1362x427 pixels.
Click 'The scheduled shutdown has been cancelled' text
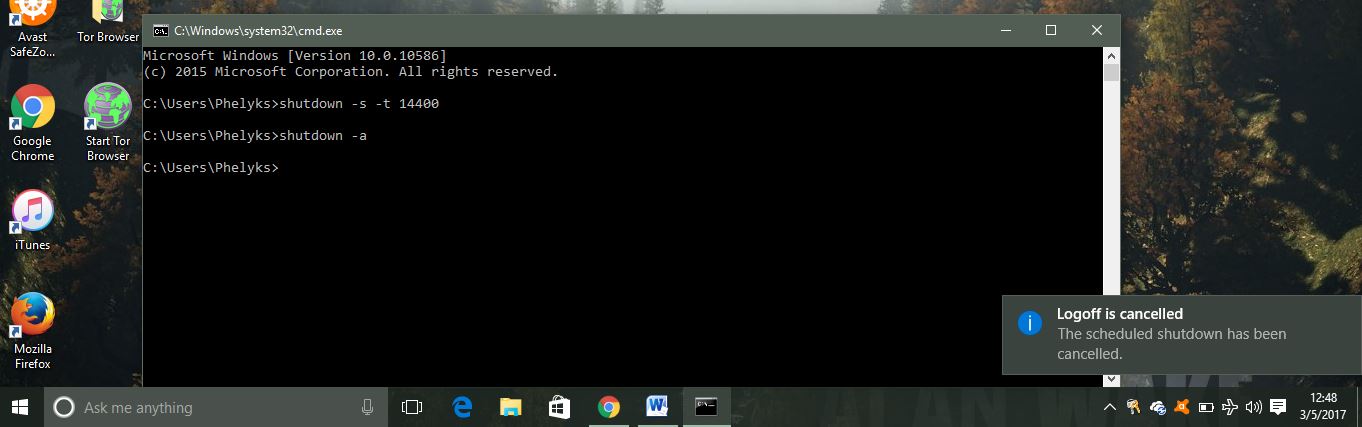point(1172,344)
